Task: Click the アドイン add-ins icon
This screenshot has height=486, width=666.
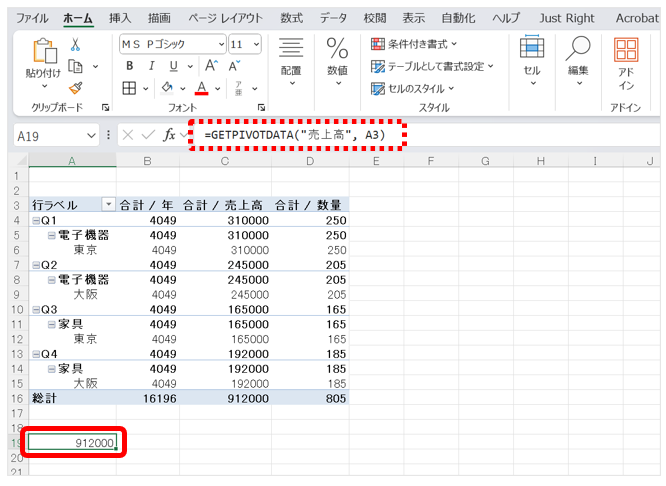Action: click(626, 63)
